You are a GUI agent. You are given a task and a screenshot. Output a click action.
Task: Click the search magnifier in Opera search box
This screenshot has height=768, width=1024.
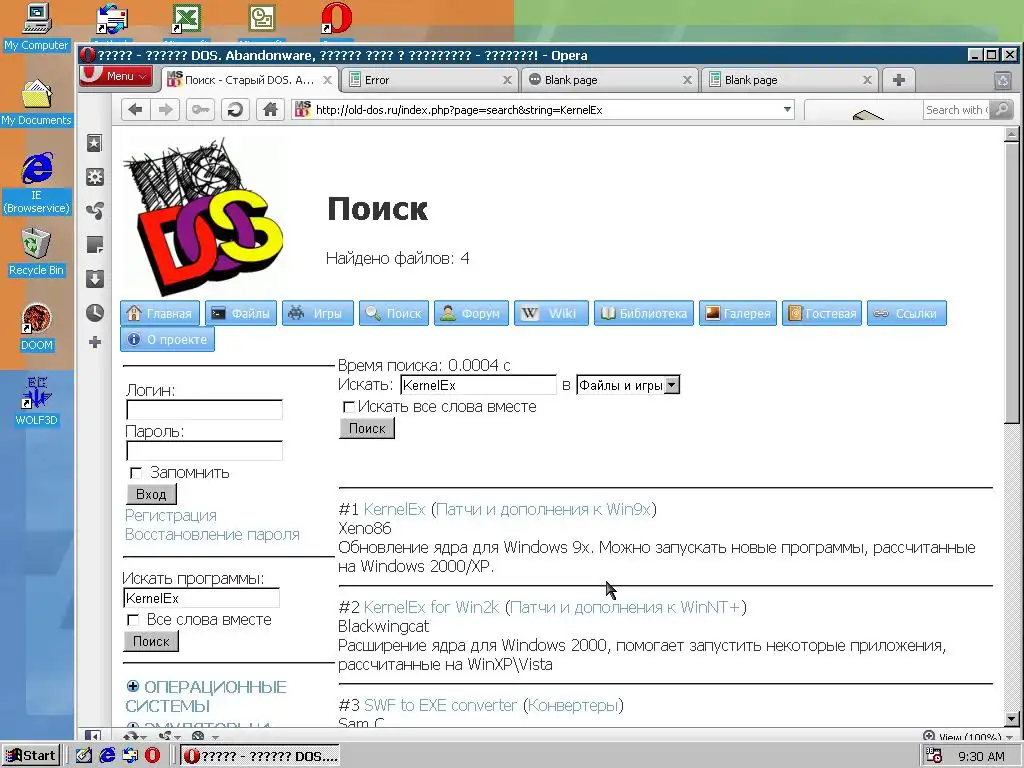(x=1000, y=110)
